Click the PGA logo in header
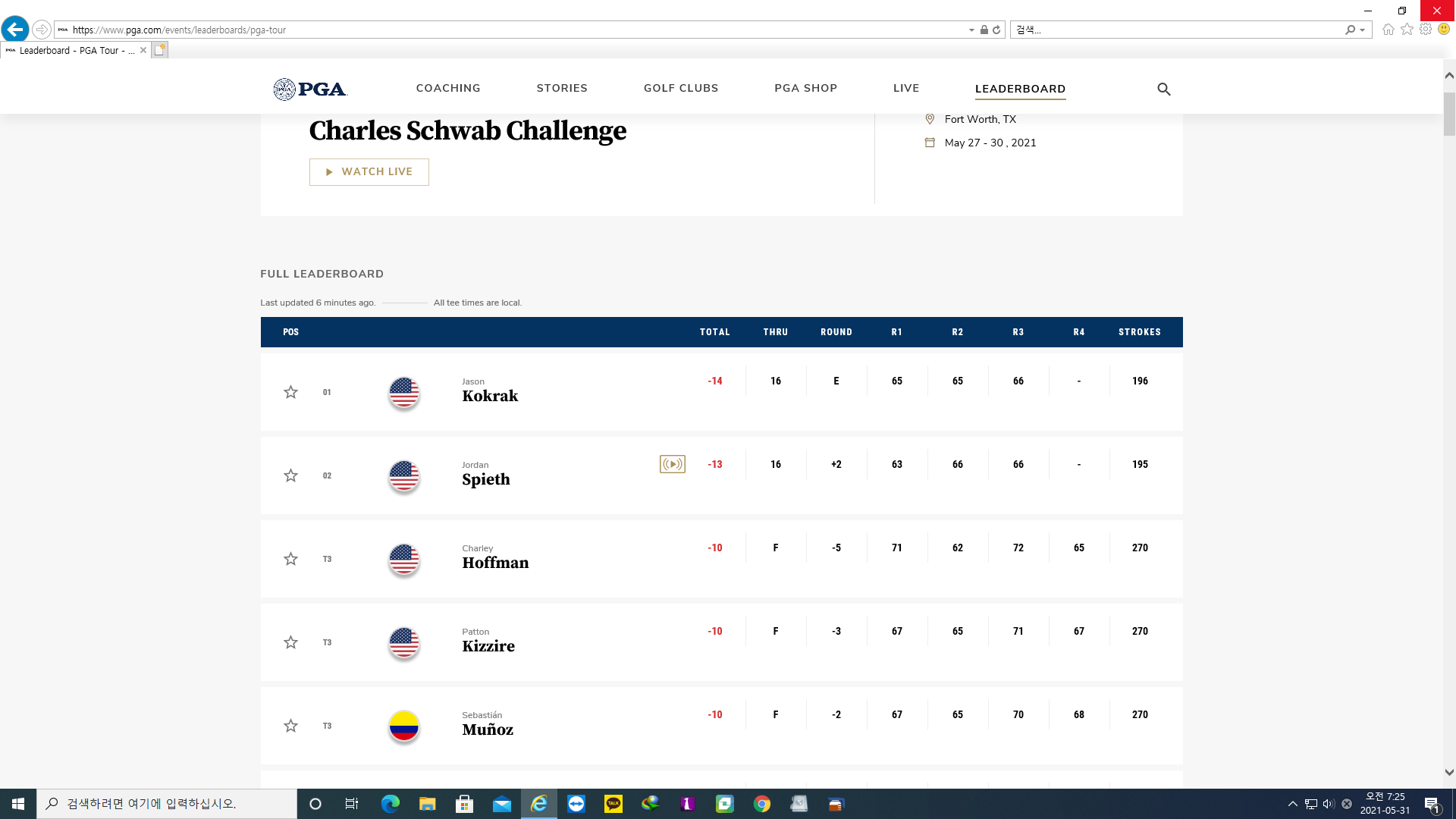Viewport: 1456px width, 819px height. click(310, 89)
